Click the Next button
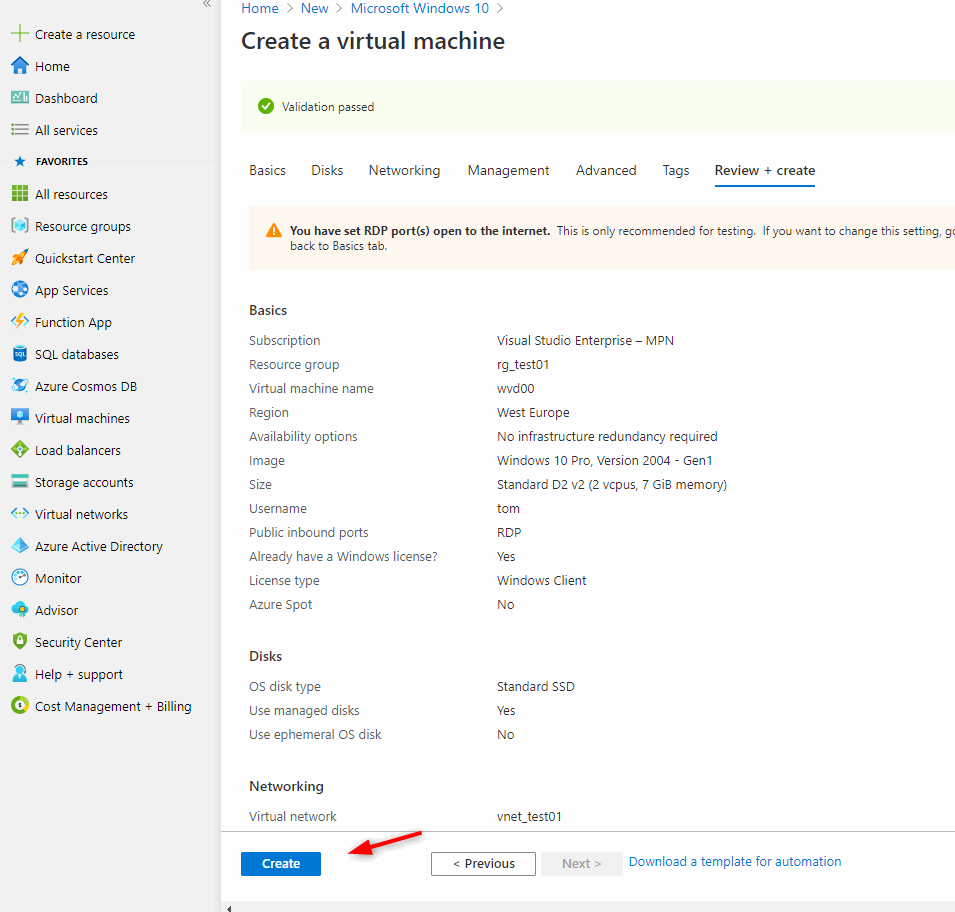This screenshot has width=955, height=912. [x=582, y=863]
